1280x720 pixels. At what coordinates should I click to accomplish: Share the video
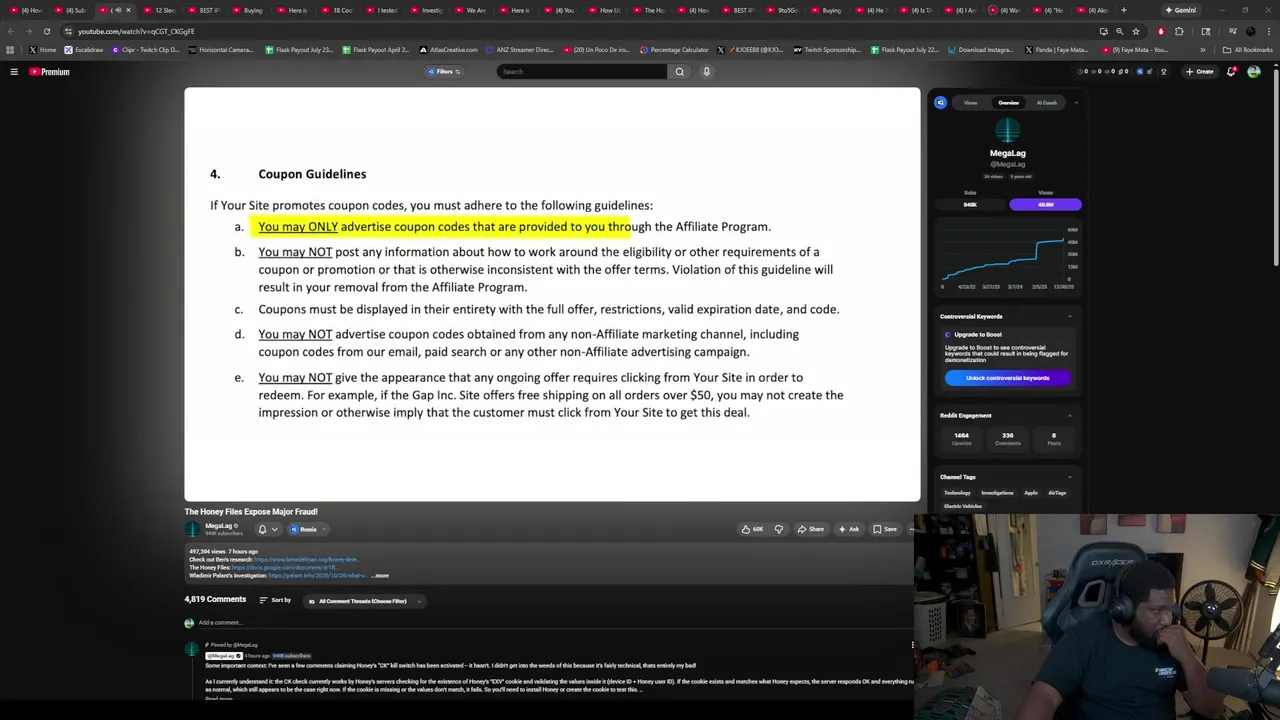[x=811, y=529]
